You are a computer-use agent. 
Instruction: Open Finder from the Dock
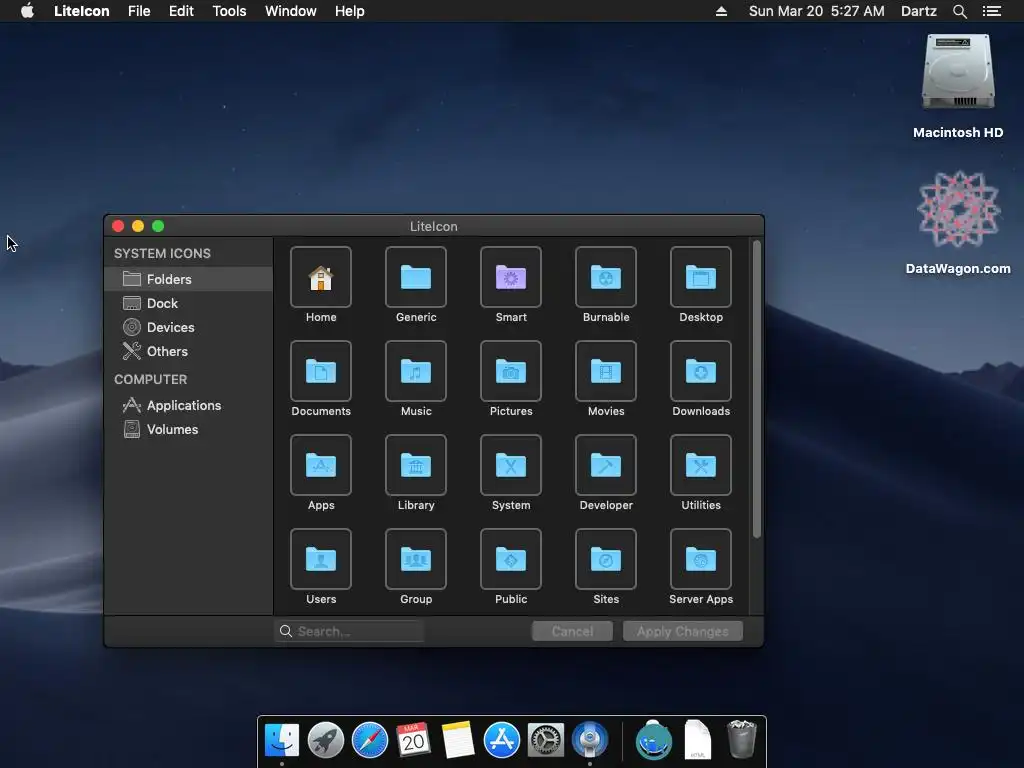click(281, 741)
